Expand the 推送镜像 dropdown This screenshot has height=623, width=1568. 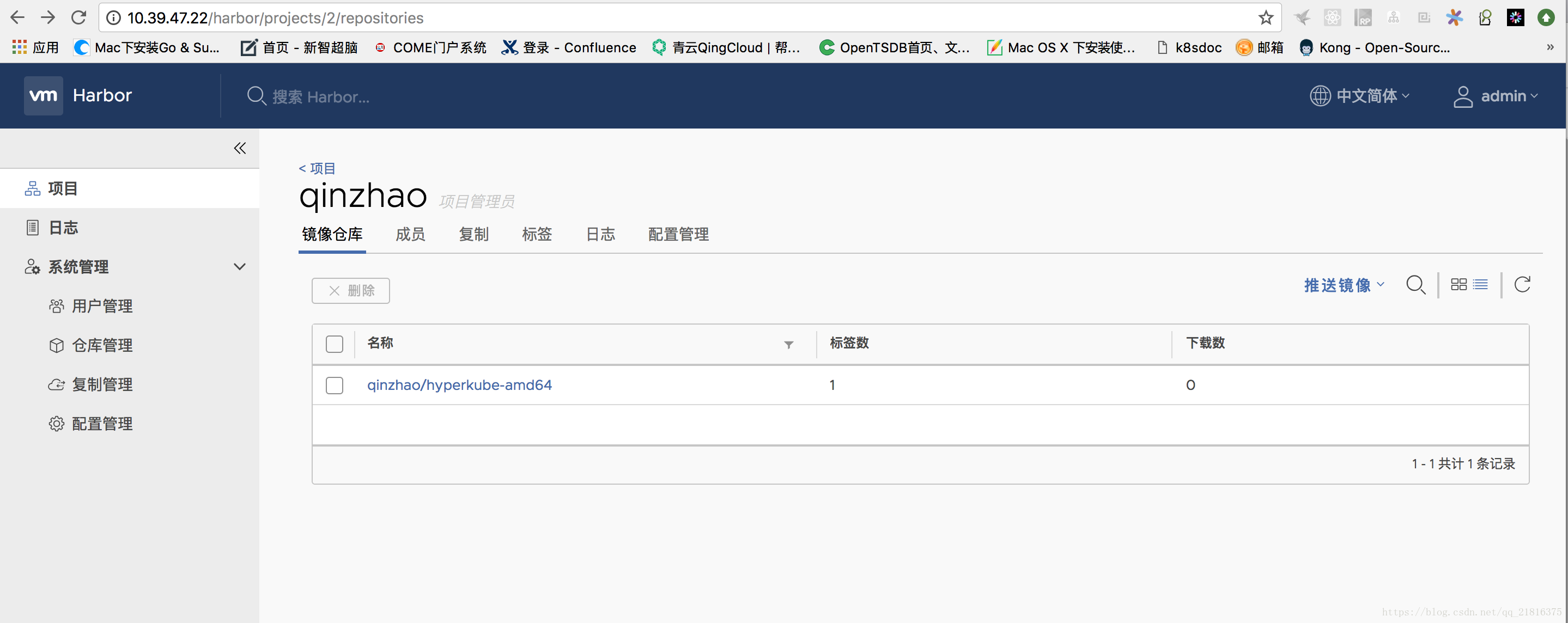tap(1344, 285)
